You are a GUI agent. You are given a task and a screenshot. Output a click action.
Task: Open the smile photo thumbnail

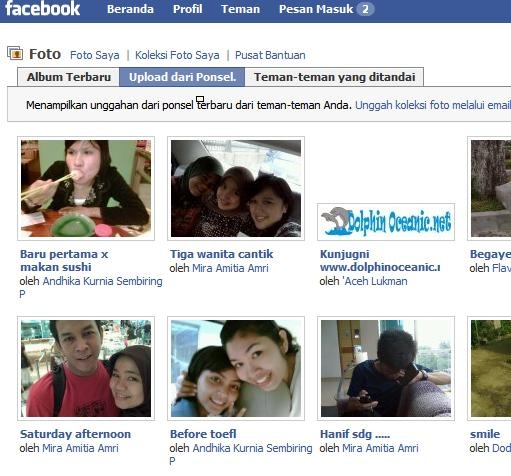[489, 368]
